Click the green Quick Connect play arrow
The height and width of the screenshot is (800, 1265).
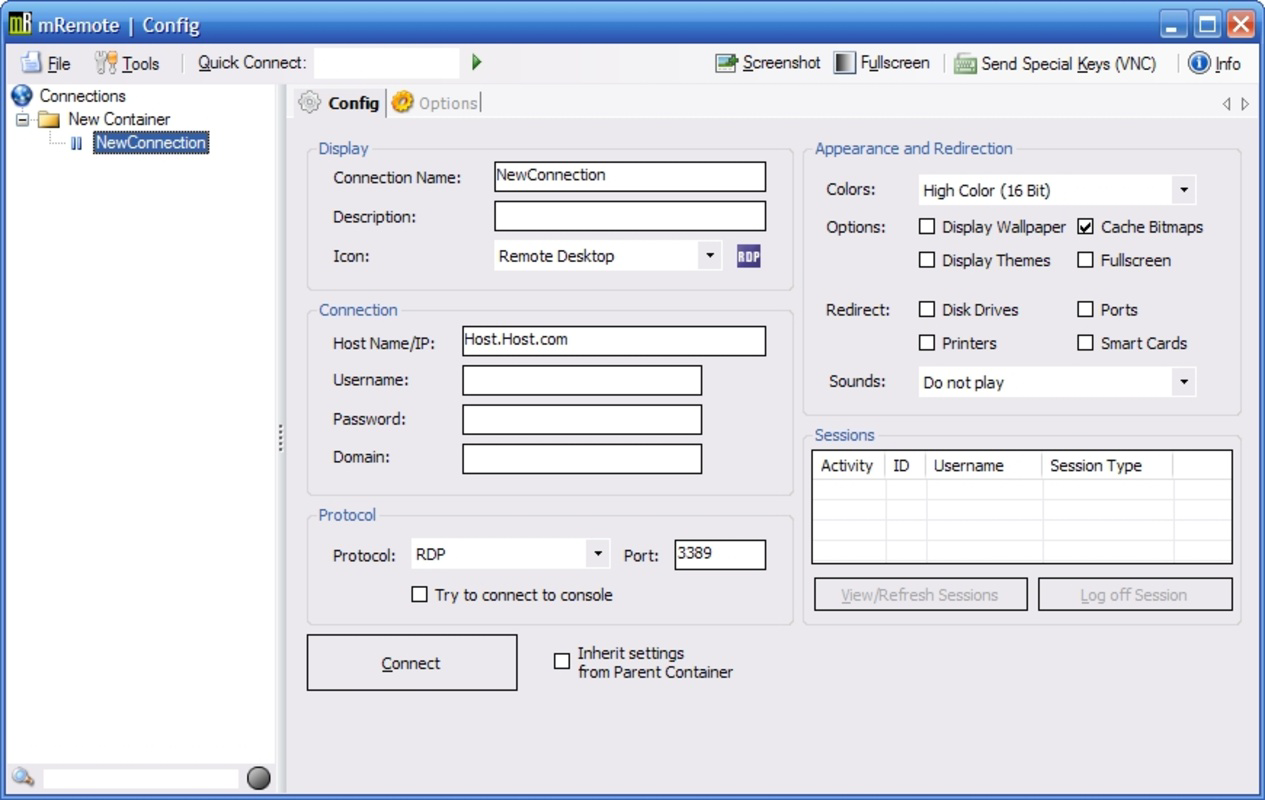tap(477, 63)
